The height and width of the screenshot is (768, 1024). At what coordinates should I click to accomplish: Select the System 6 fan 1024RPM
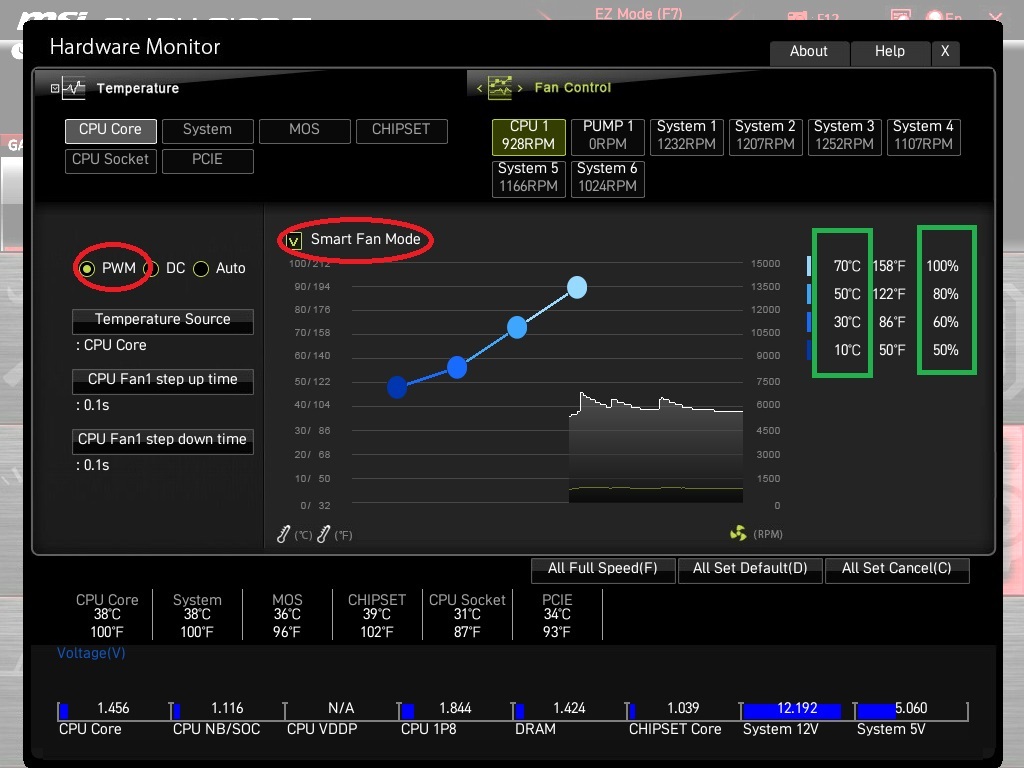[607, 178]
